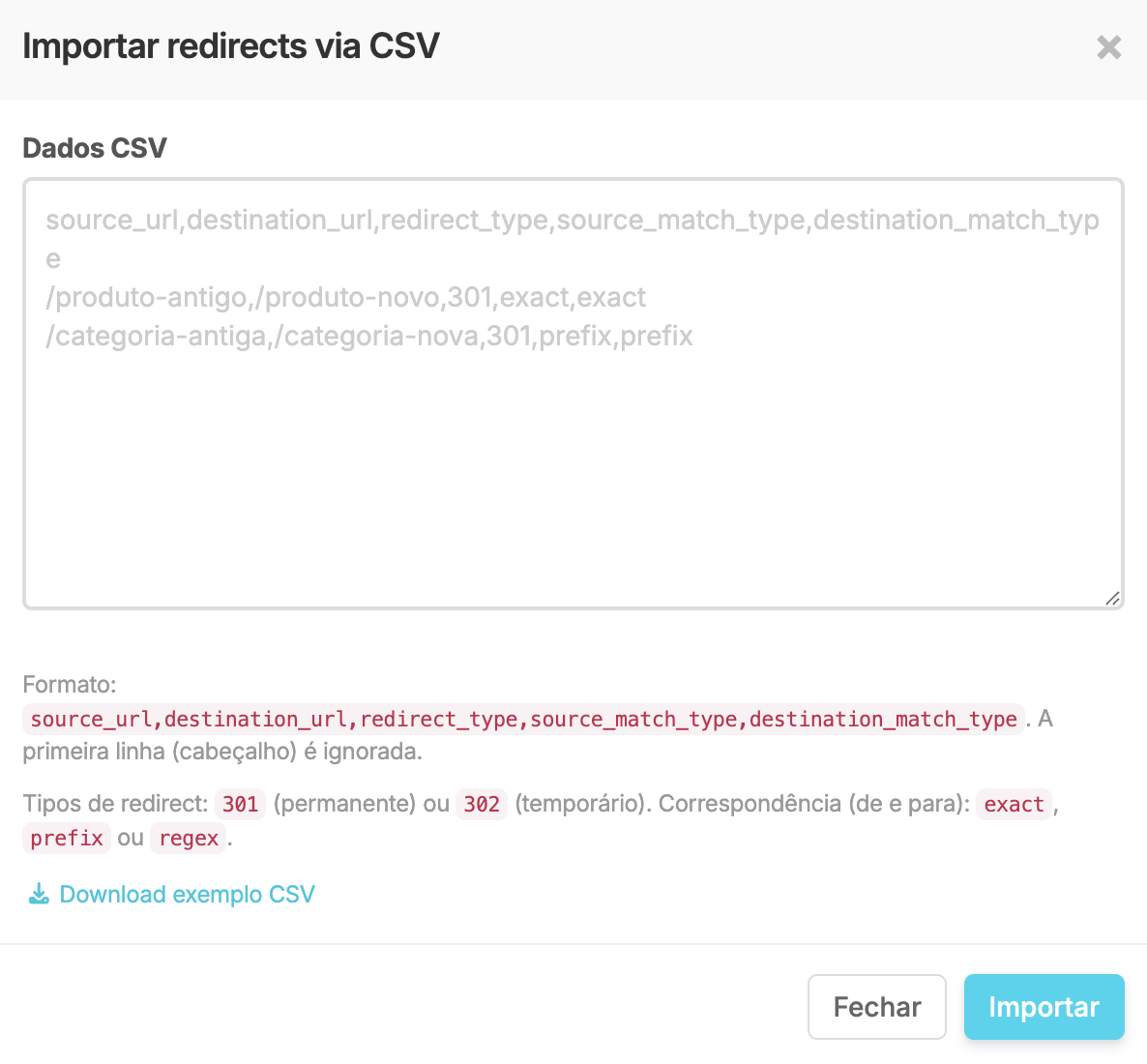Click the Formato: label text
This screenshot has width=1147, height=1064.
(70, 685)
